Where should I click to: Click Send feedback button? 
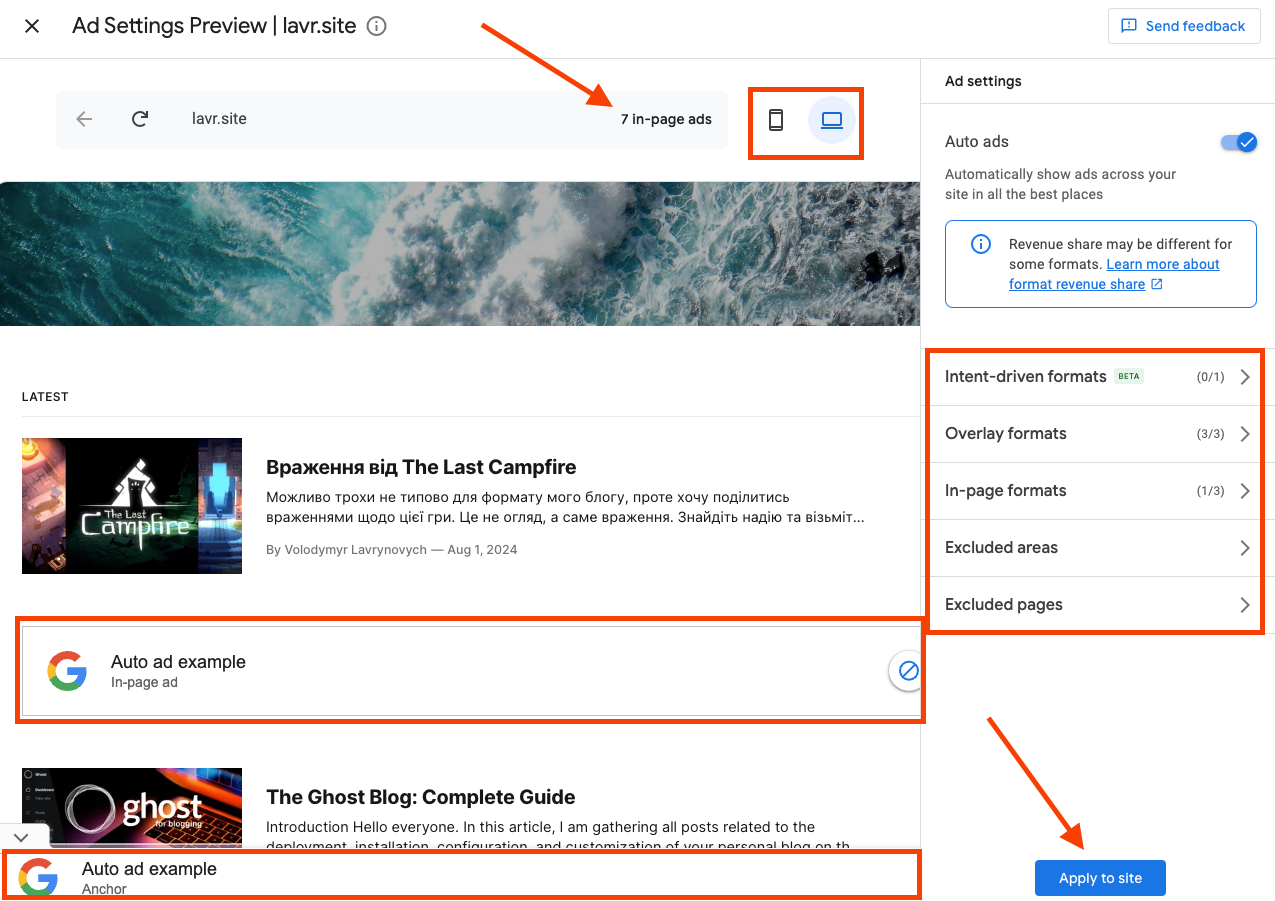click(1183, 26)
